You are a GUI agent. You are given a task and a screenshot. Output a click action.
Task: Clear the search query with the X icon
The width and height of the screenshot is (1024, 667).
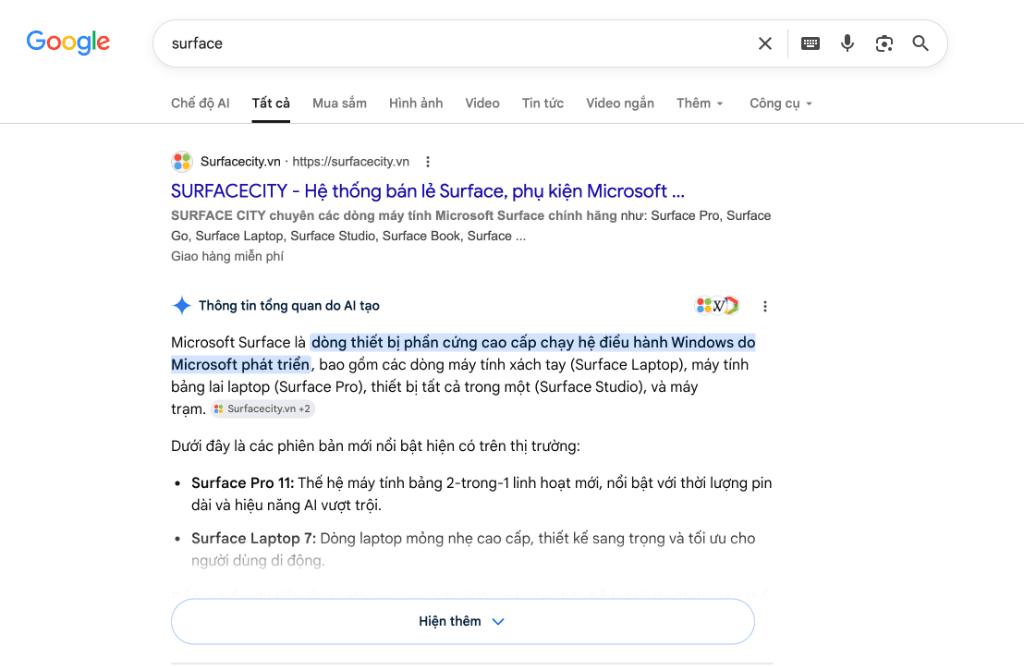765,43
